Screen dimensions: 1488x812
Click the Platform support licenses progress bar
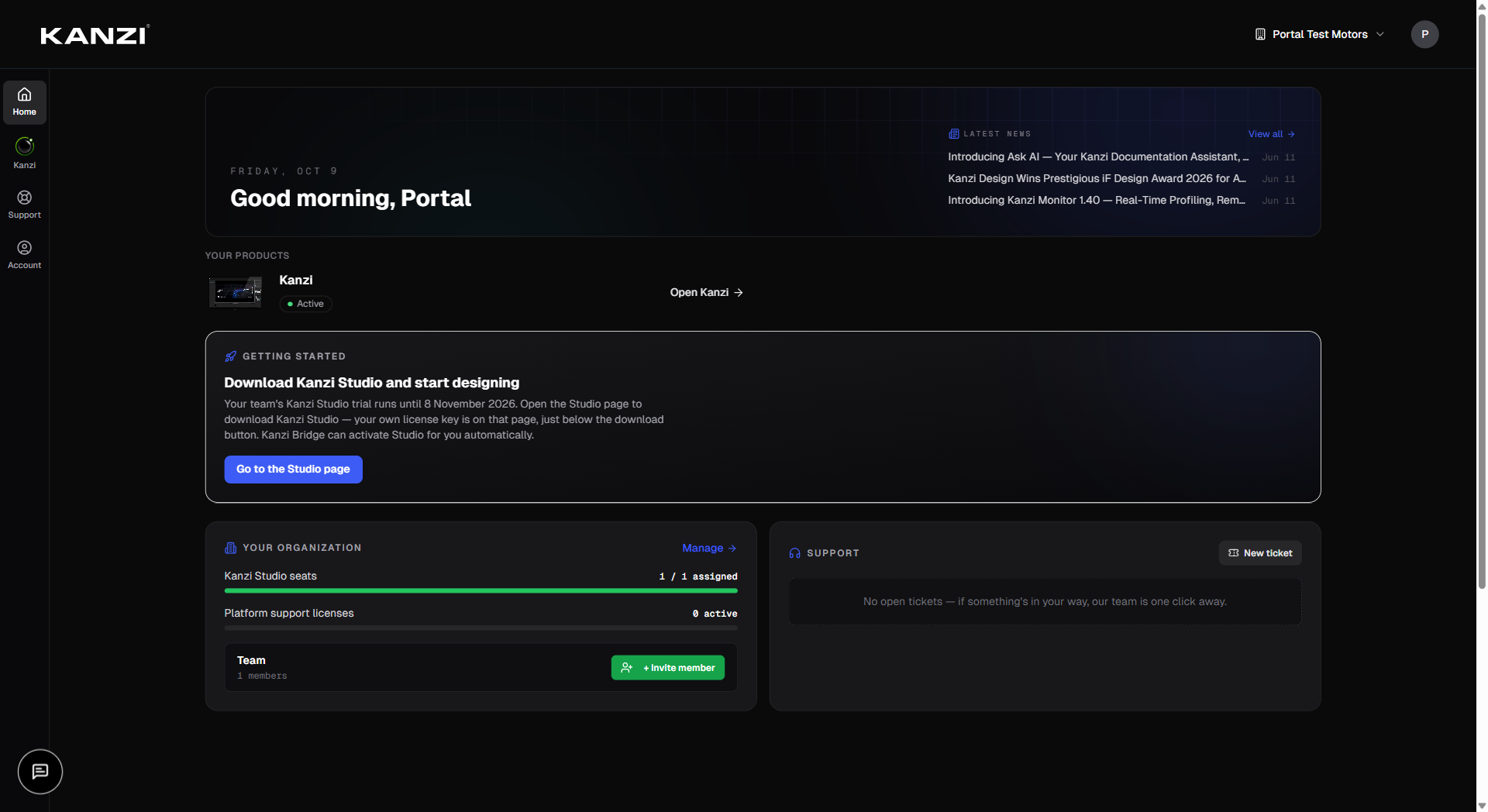pos(480,628)
